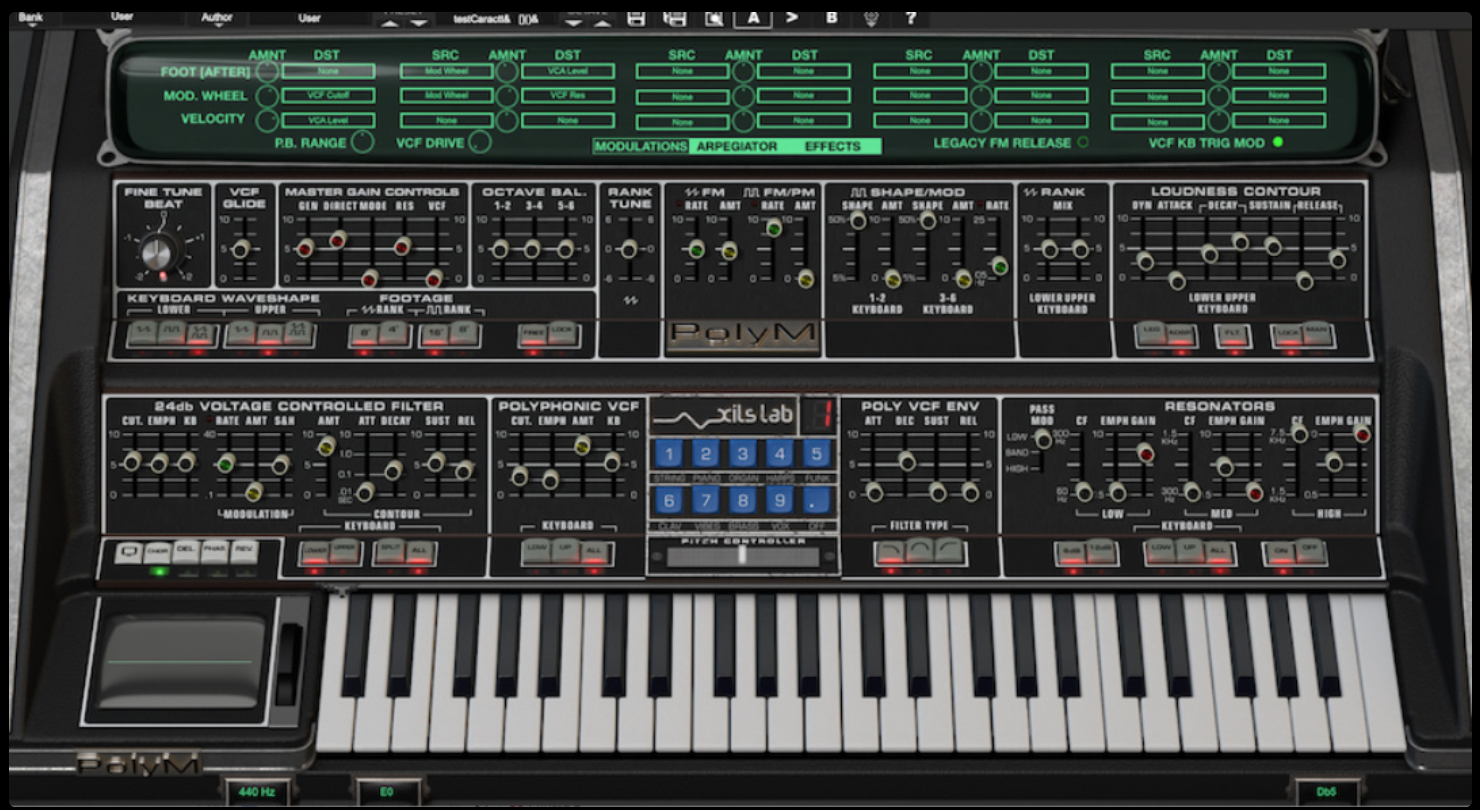The width and height of the screenshot is (1480, 810).
Task: Switch to the EFFECTS tab
Action: coord(832,146)
